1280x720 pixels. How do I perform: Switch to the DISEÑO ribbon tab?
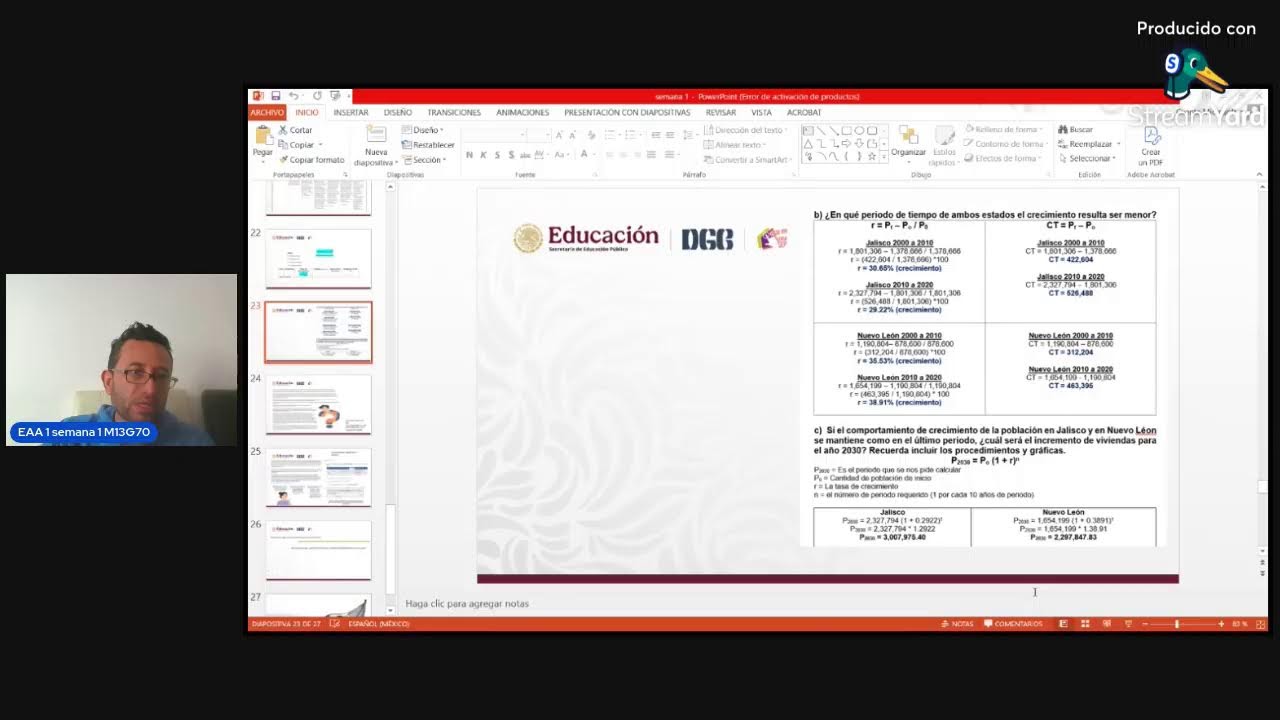click(398, 112)
